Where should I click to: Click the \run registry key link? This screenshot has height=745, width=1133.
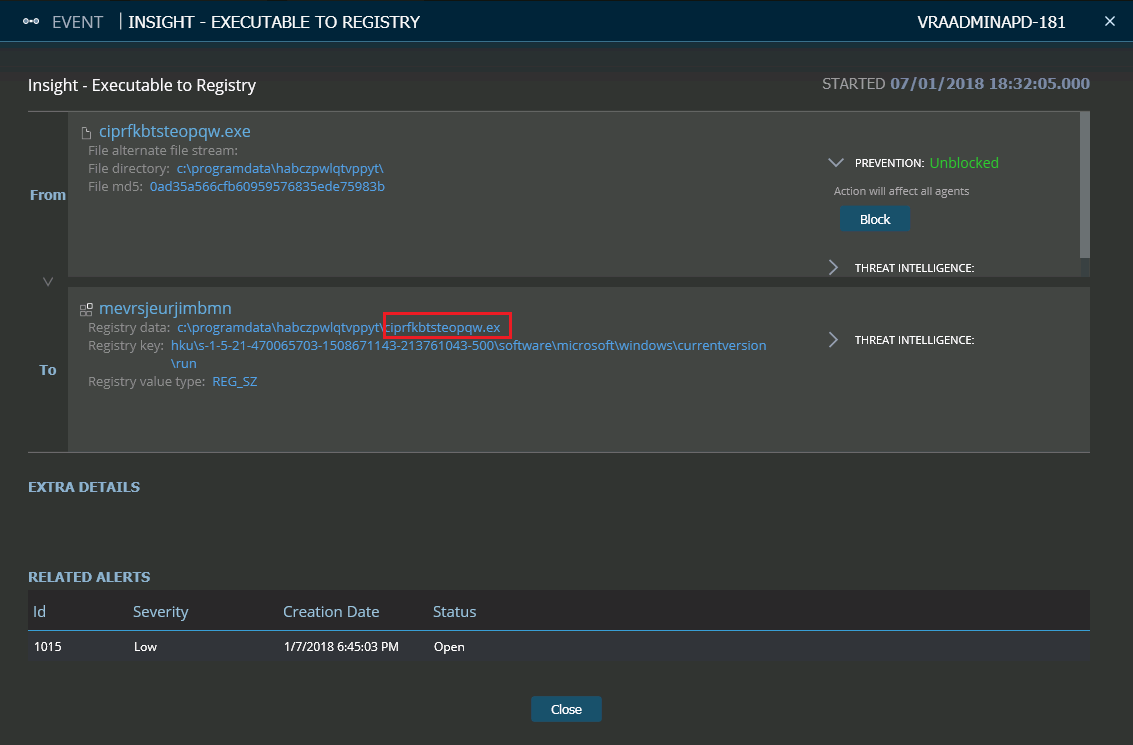[184, 363]
